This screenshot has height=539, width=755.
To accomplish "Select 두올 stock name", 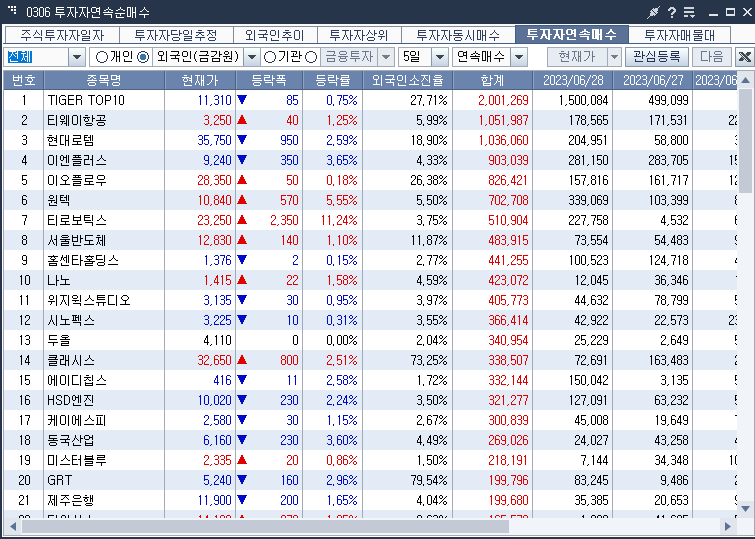I will click(59, 341).
